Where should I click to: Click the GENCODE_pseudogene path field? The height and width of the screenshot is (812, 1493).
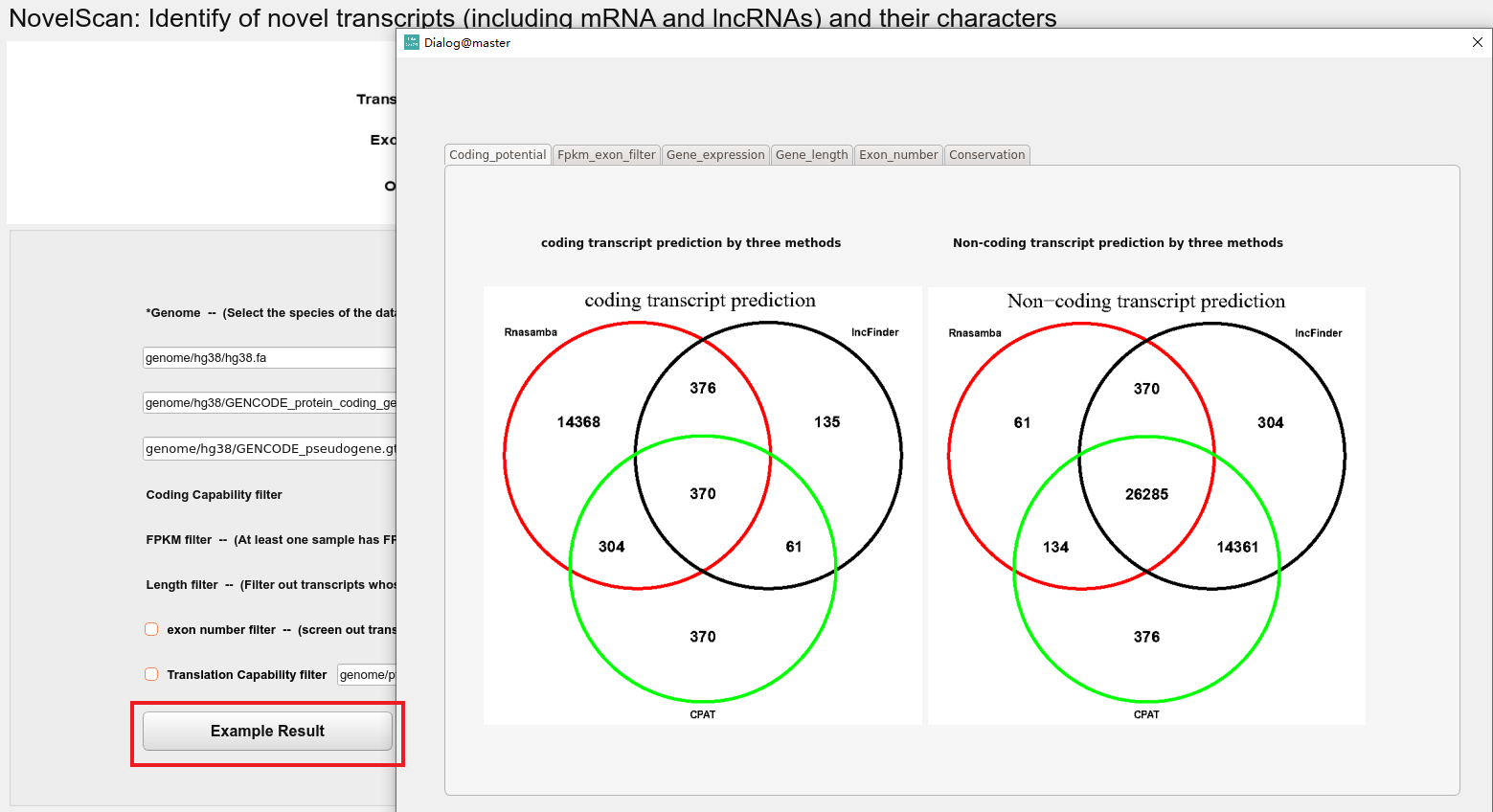(x=269, y=448)
